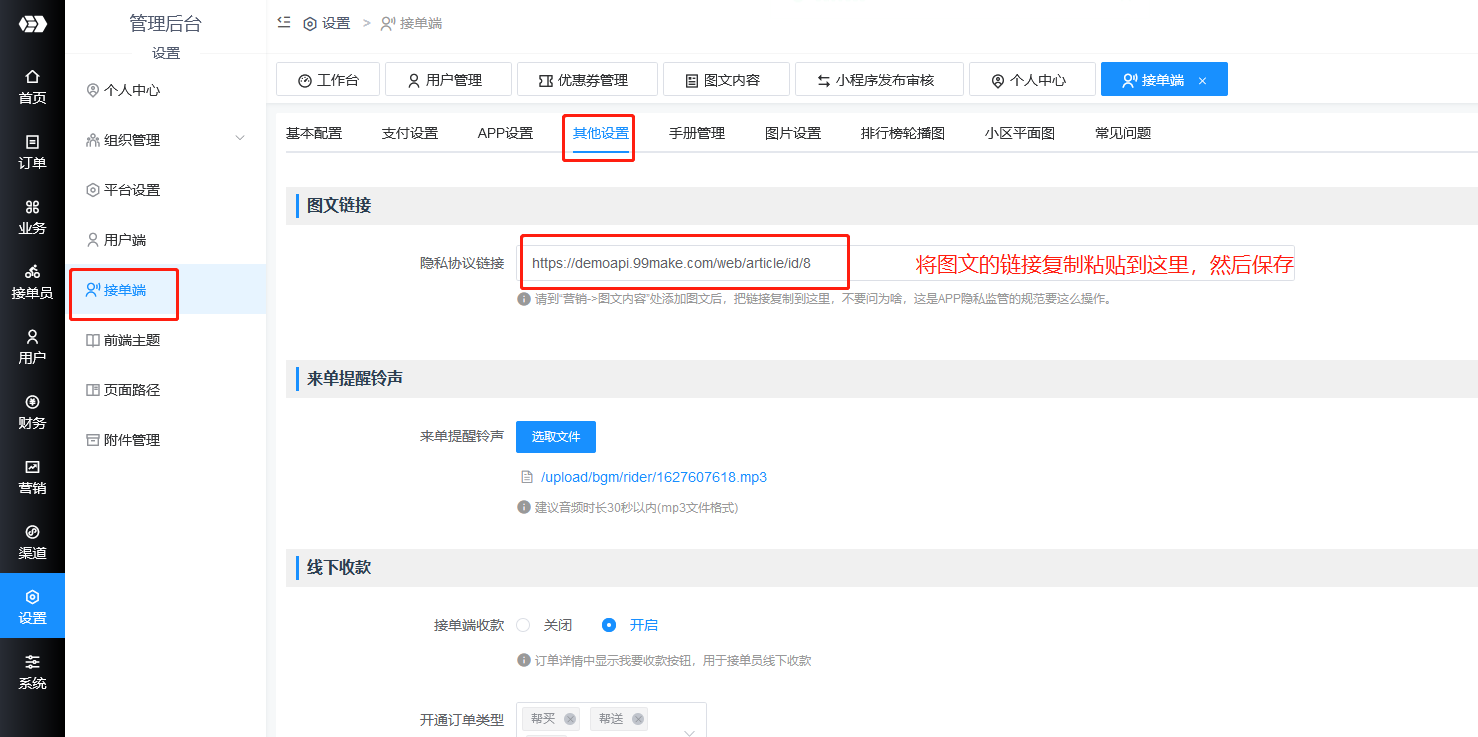
Task: Open 接单员 riders in left rail
Action: coord(32,282)
